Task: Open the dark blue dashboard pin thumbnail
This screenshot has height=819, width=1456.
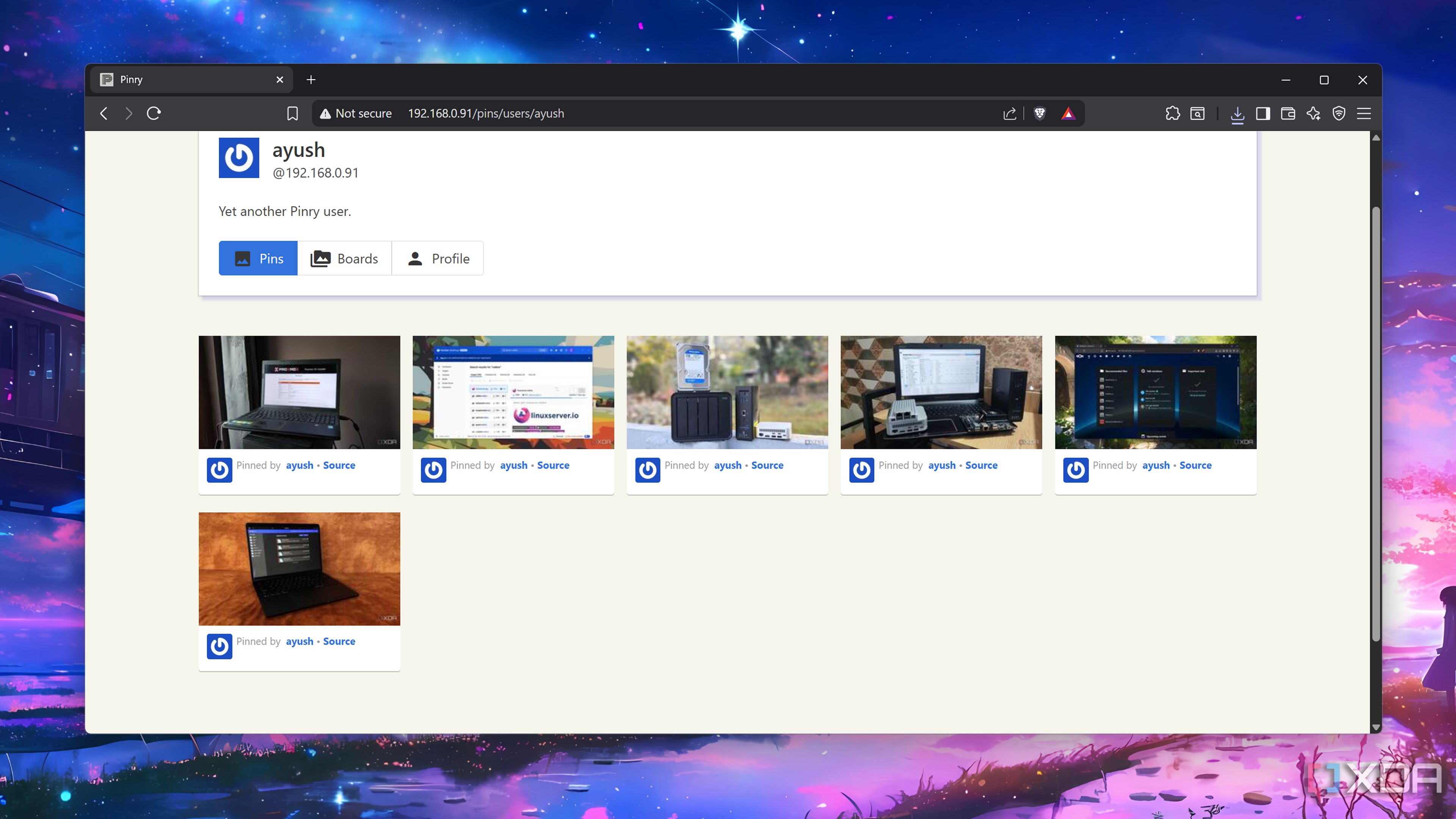Action: tap(1156, 392)
